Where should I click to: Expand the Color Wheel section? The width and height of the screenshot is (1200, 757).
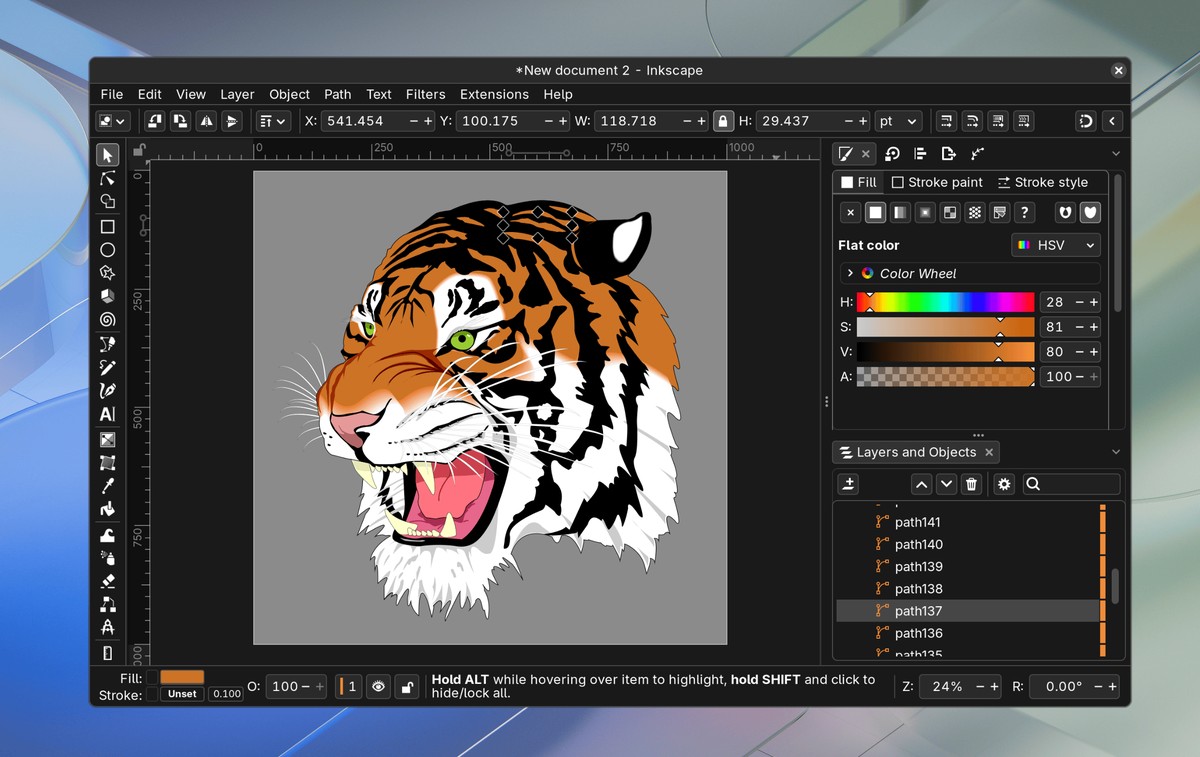tap(850, 273)
